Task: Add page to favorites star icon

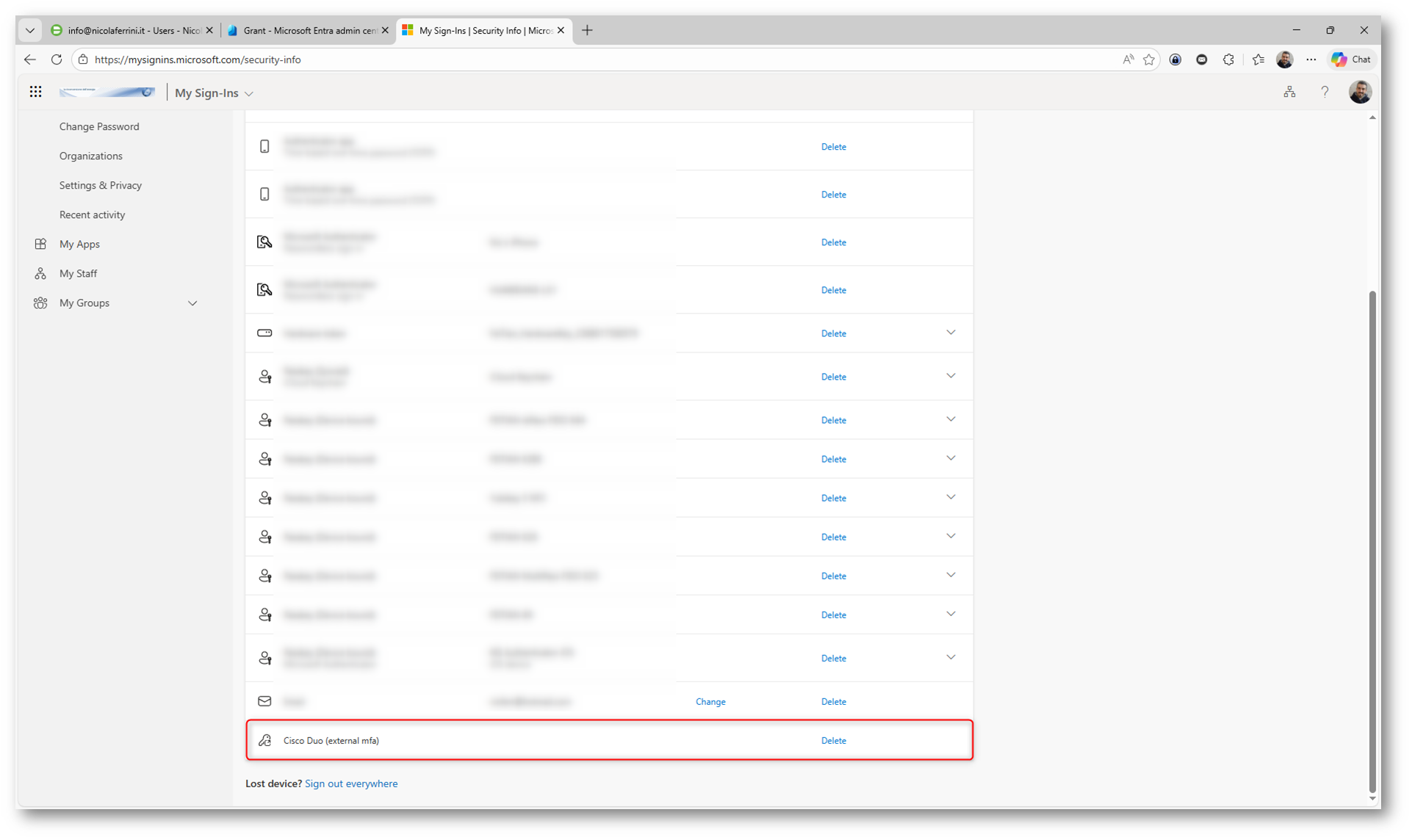Action: pyautogui.click(x=1149, y=59)
